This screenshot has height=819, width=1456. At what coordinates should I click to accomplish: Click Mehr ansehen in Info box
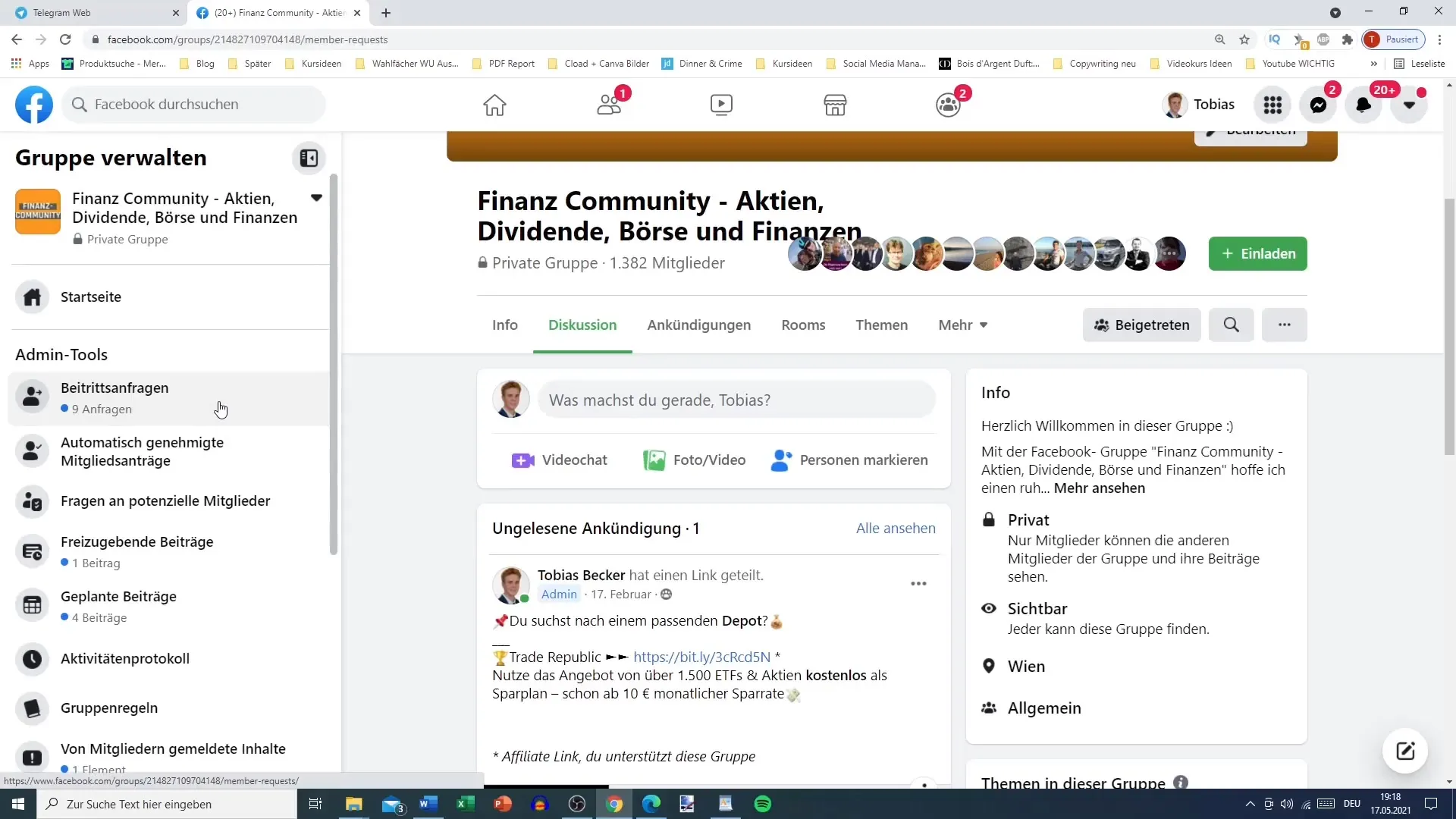(1100, 488)
